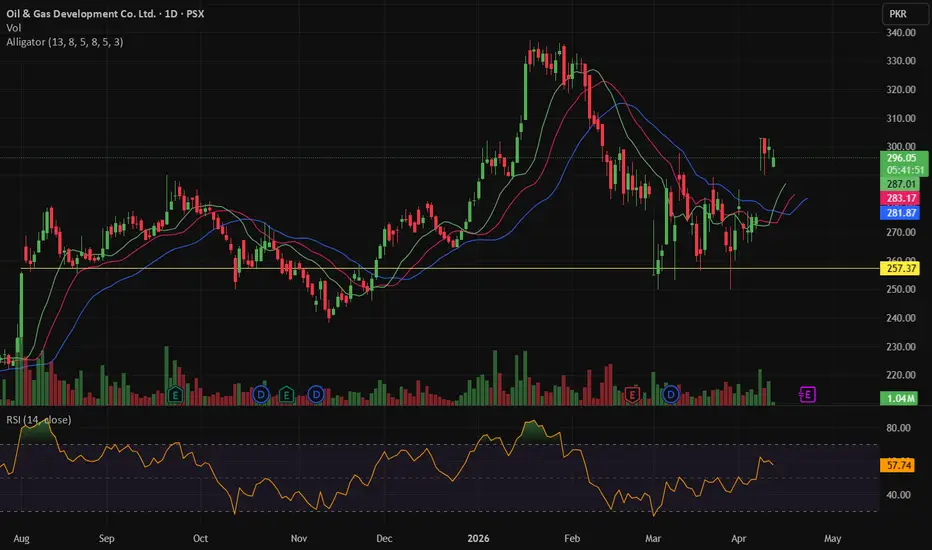The height and width of the screenshot is (550, 932).
Task: Click the 250.00 price scale label
Action: tap(901, 290)
